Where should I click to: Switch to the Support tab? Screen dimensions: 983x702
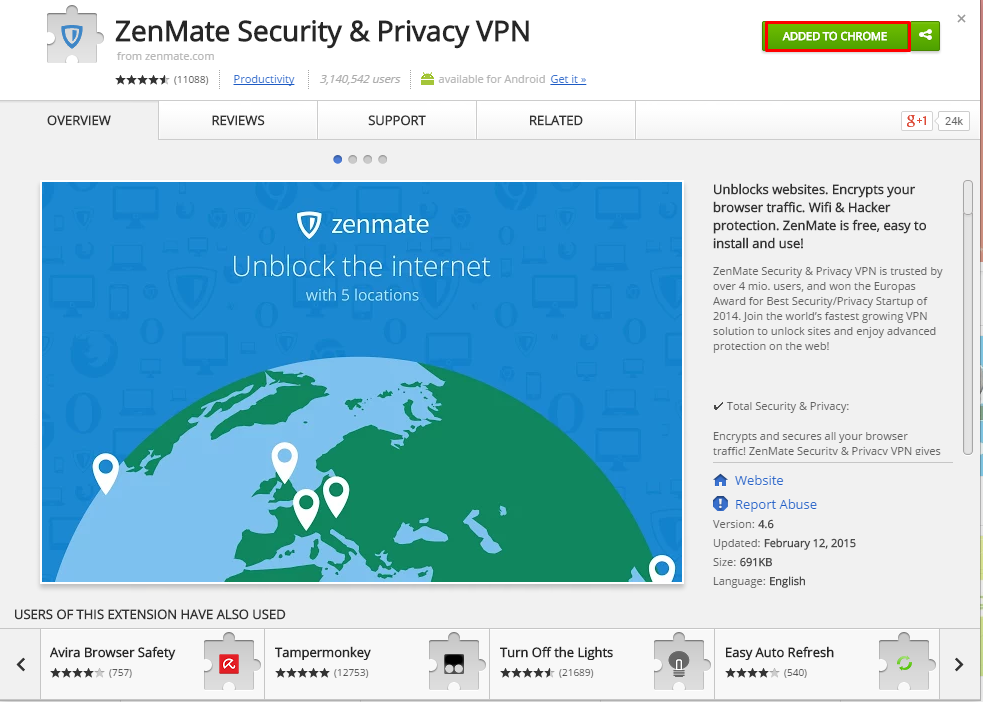click(x=397, y=120)
